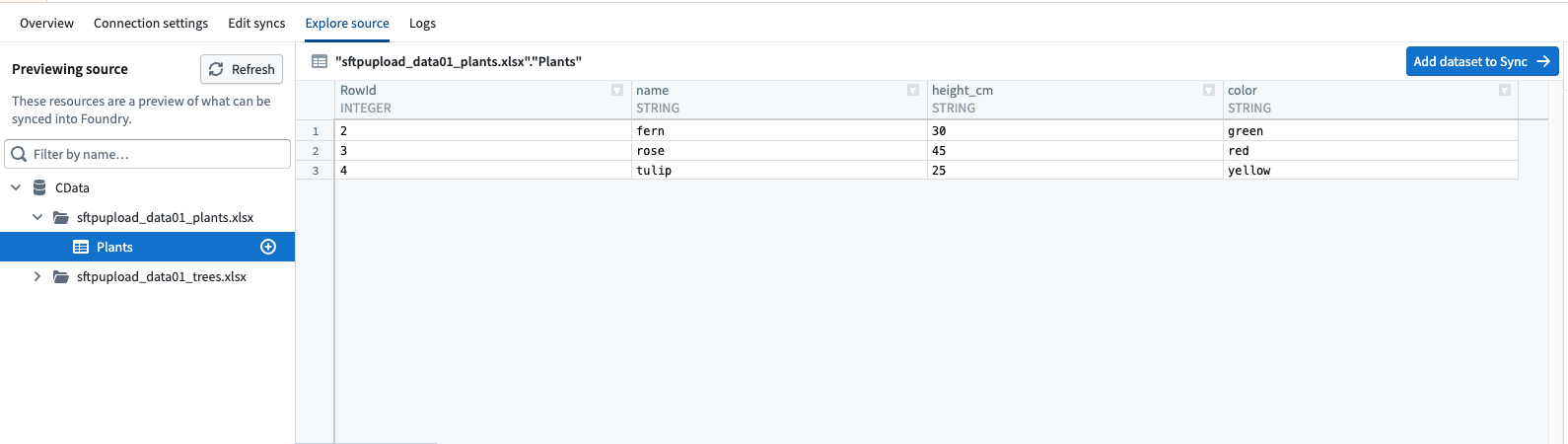Select sftpupload_data01_trees.xlsx tree label
The width and height of the screenshot is (1568, 444).
pyautogui.click(x=162, y=276)
